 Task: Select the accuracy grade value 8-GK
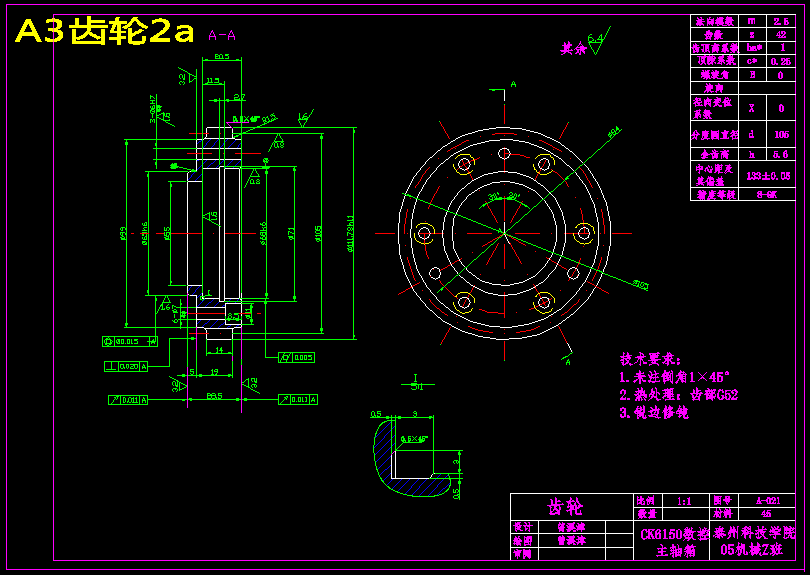[x=767, y=195]
